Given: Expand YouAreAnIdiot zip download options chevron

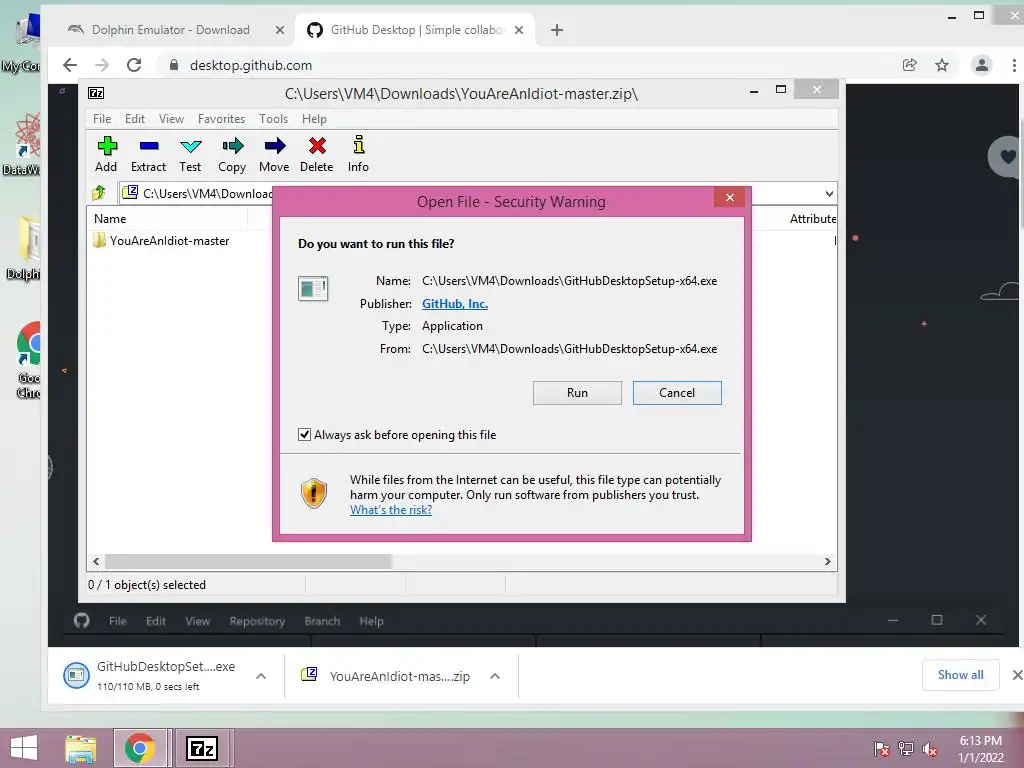Looking at the screenshot, I should click(x=495, y=676).
